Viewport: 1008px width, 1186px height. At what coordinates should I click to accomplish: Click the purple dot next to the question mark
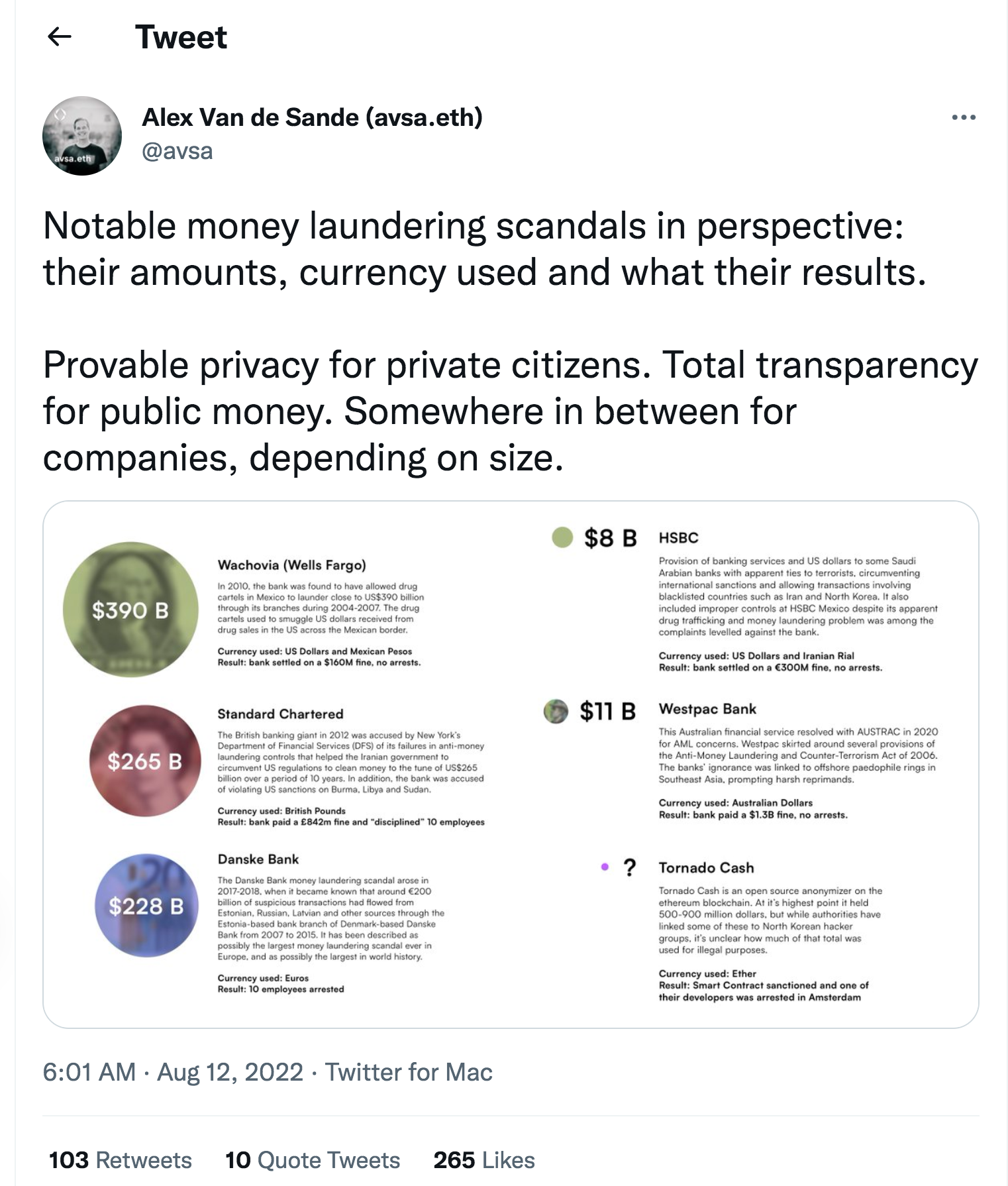[x=605, y=867]
